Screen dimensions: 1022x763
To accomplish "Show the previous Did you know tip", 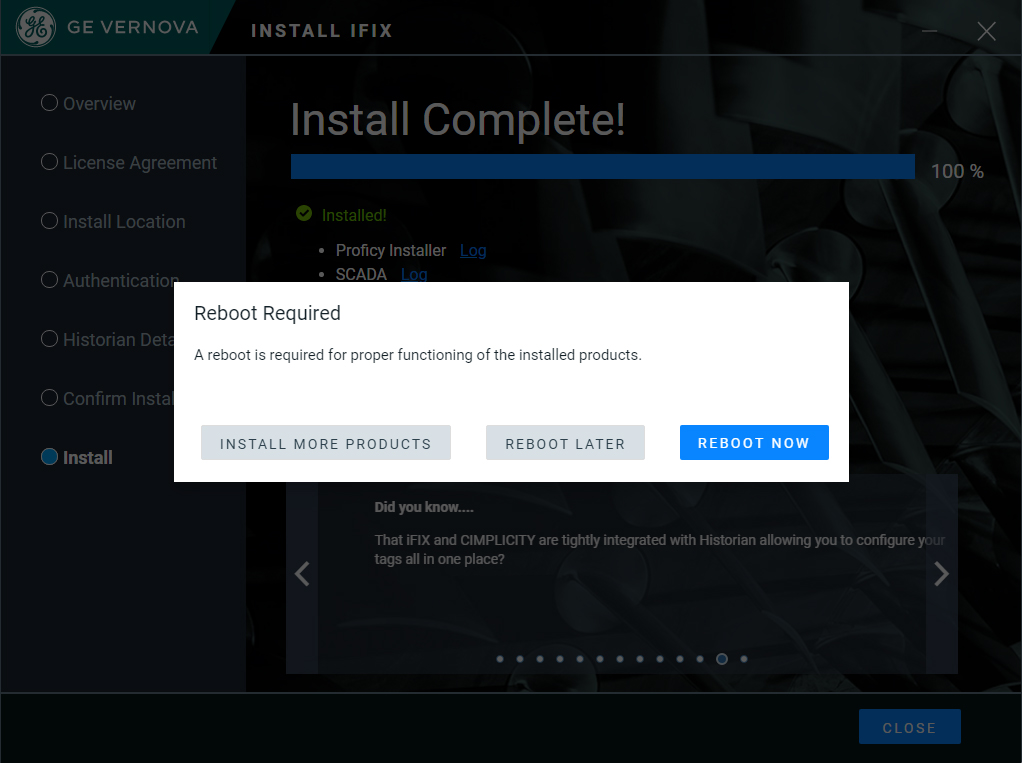I will 302,574.
